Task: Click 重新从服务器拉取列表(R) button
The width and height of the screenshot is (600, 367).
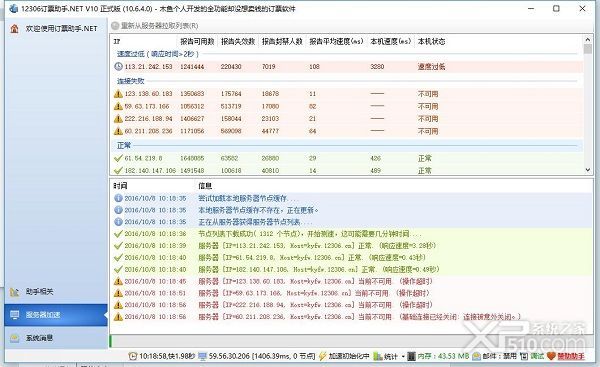Action: point(155,26)
